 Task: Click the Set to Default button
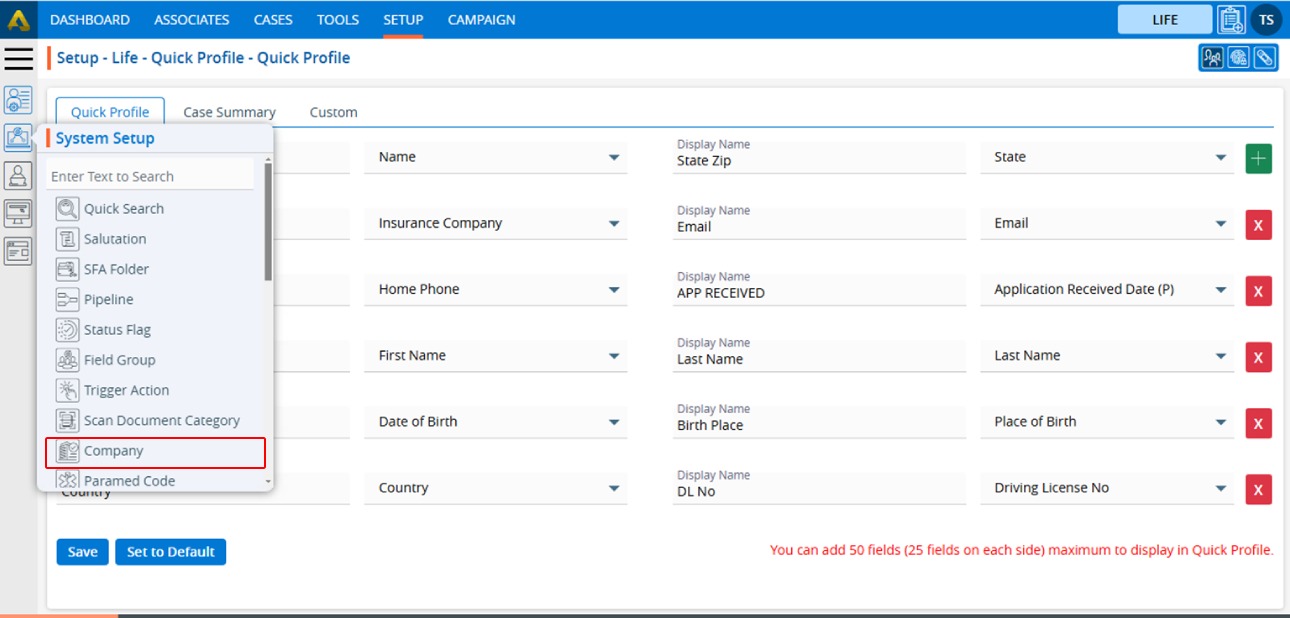click(x=170, y=552)
